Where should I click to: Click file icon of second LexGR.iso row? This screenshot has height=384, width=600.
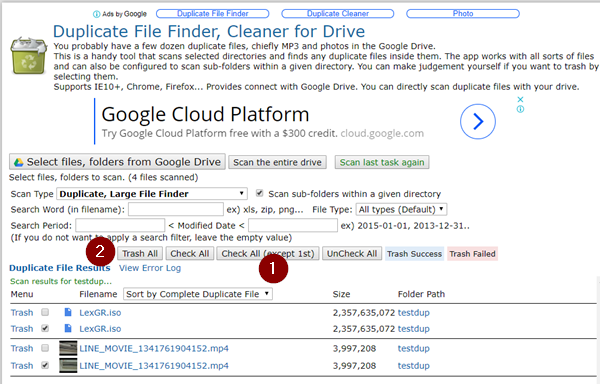pos(68,329)
